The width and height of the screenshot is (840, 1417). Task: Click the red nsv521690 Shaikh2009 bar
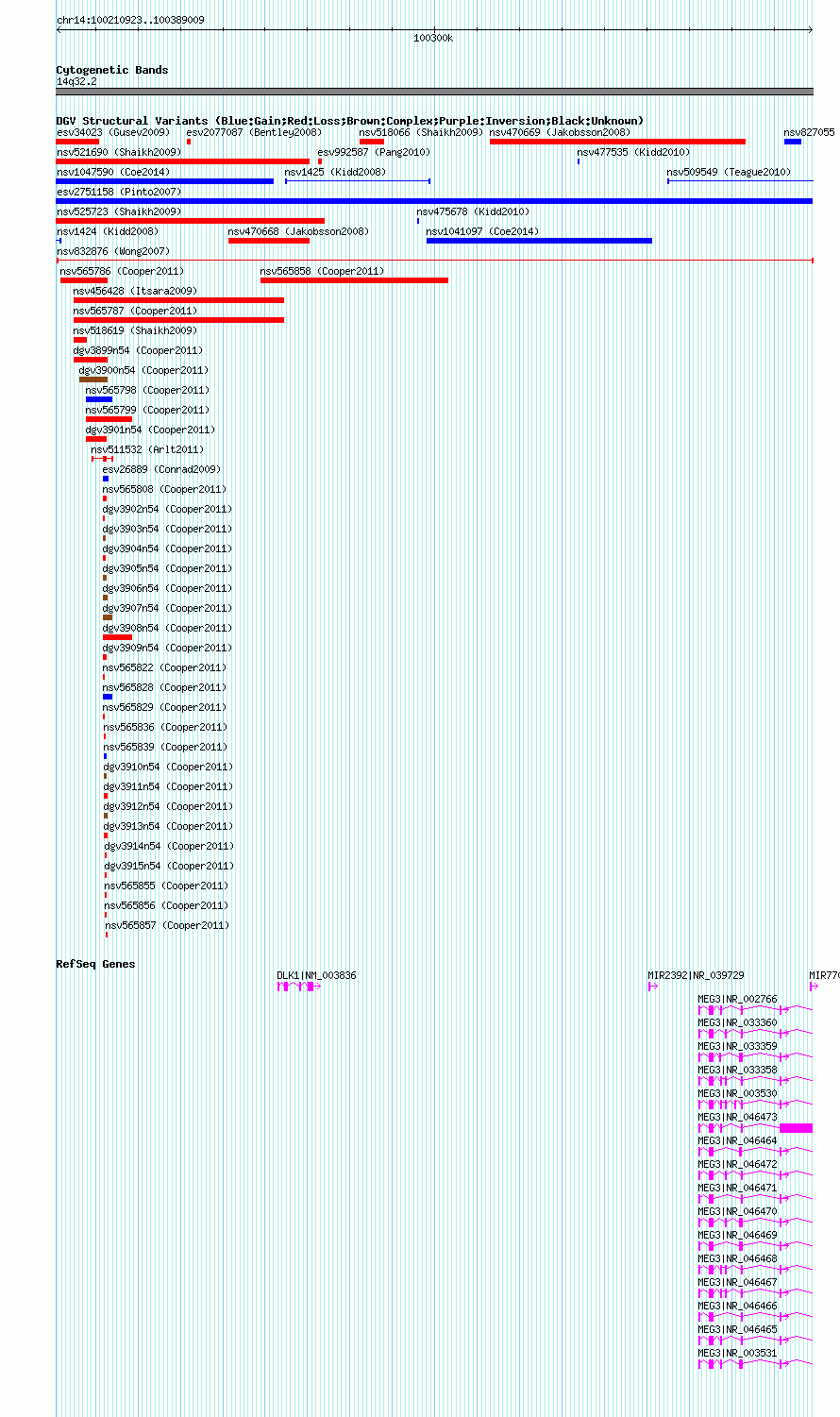pos(183,161)
